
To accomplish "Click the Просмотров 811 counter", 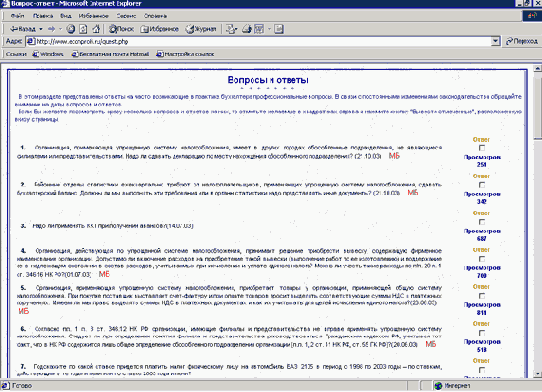I will pos(482,309).
